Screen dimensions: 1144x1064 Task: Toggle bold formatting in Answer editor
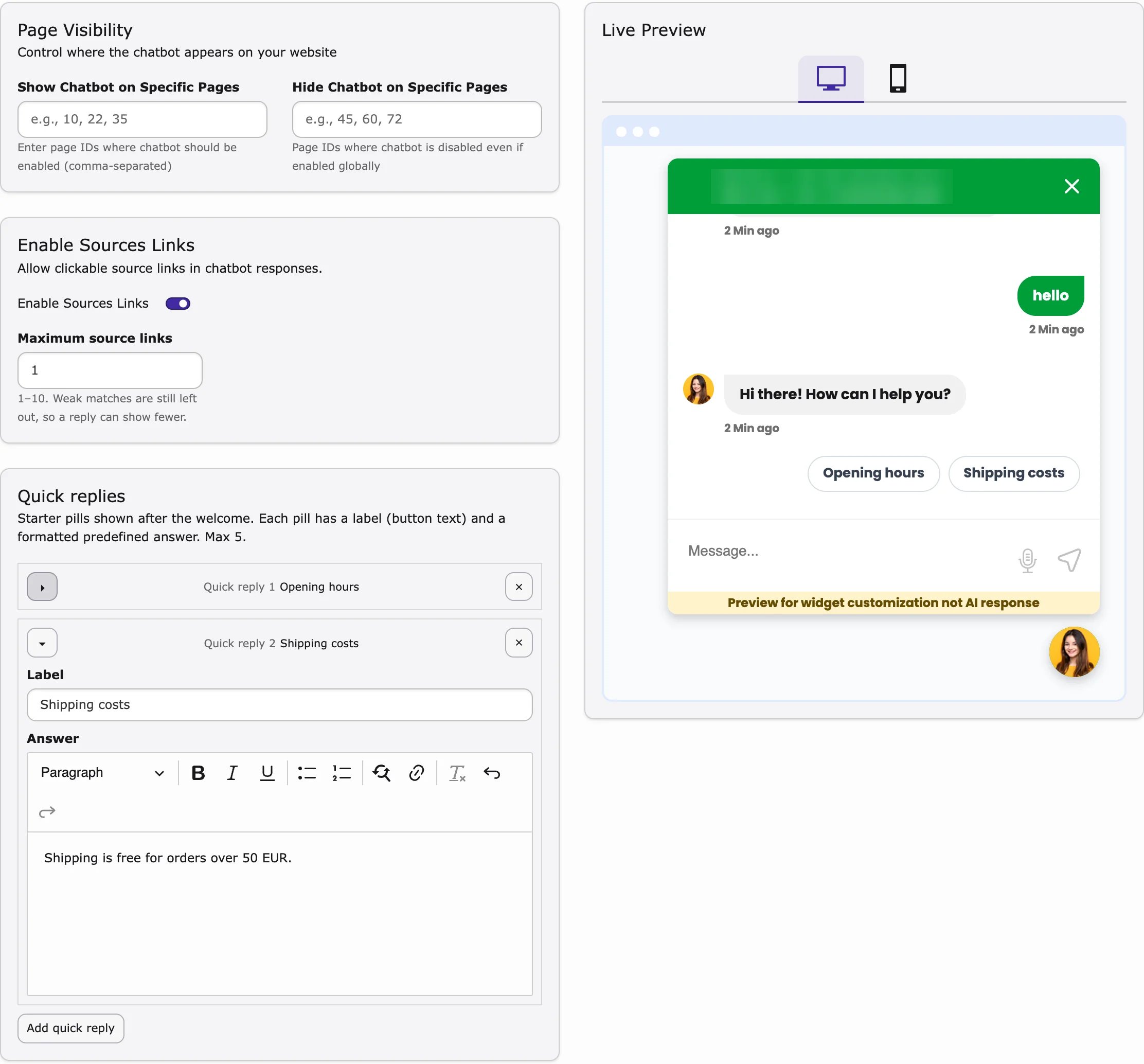pos(198,773)
